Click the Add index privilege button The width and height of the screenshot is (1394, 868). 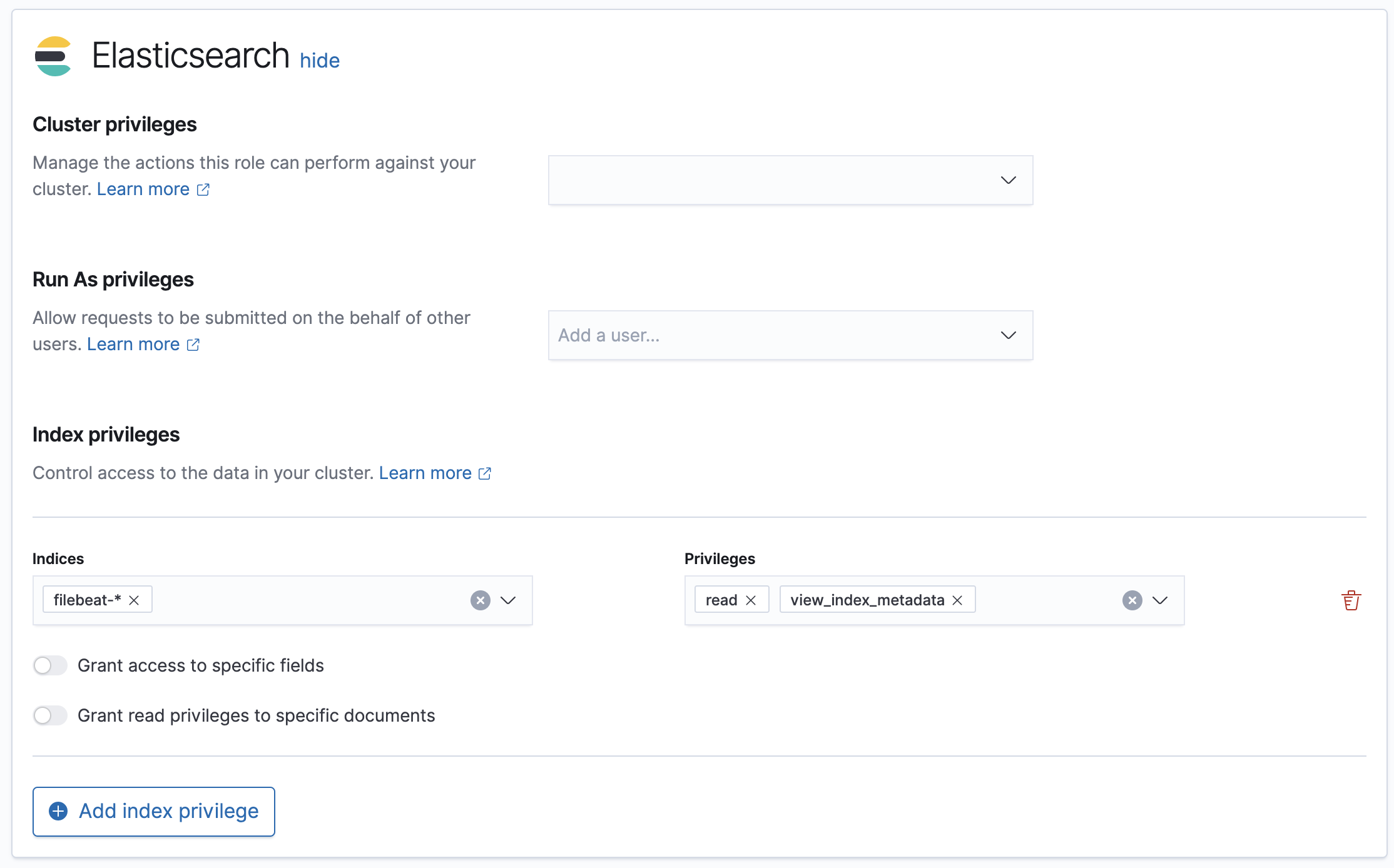click(x=153, y=811)
